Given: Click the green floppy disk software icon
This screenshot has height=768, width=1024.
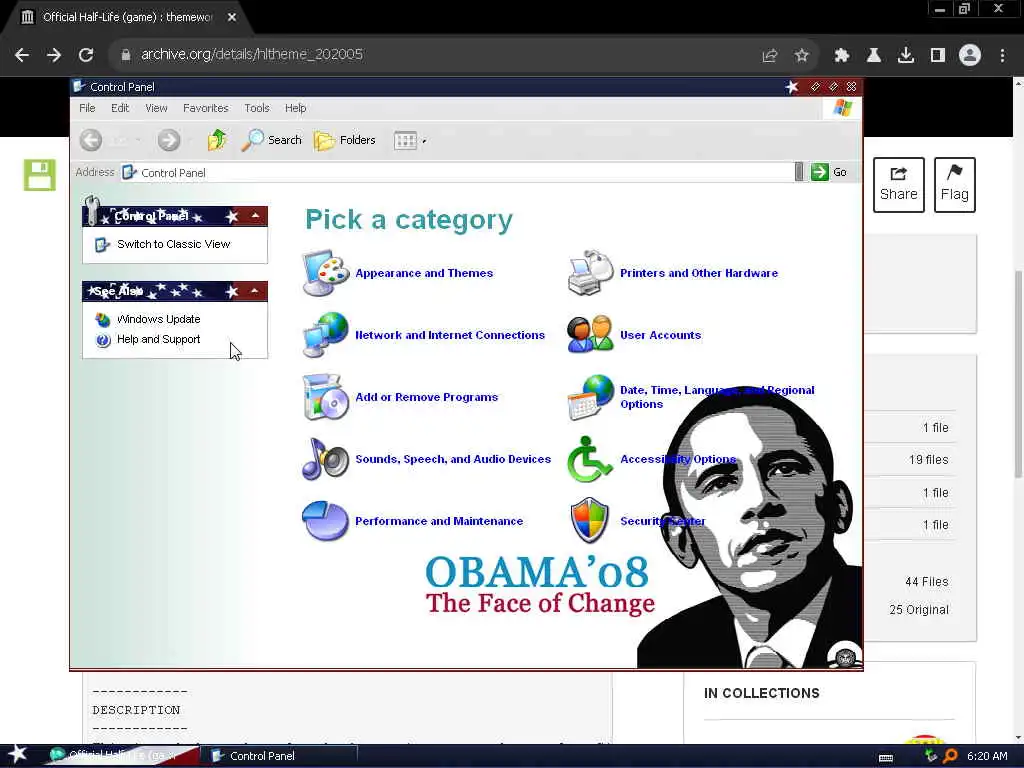Looking at the screenshot, I should tap(40, 175).
